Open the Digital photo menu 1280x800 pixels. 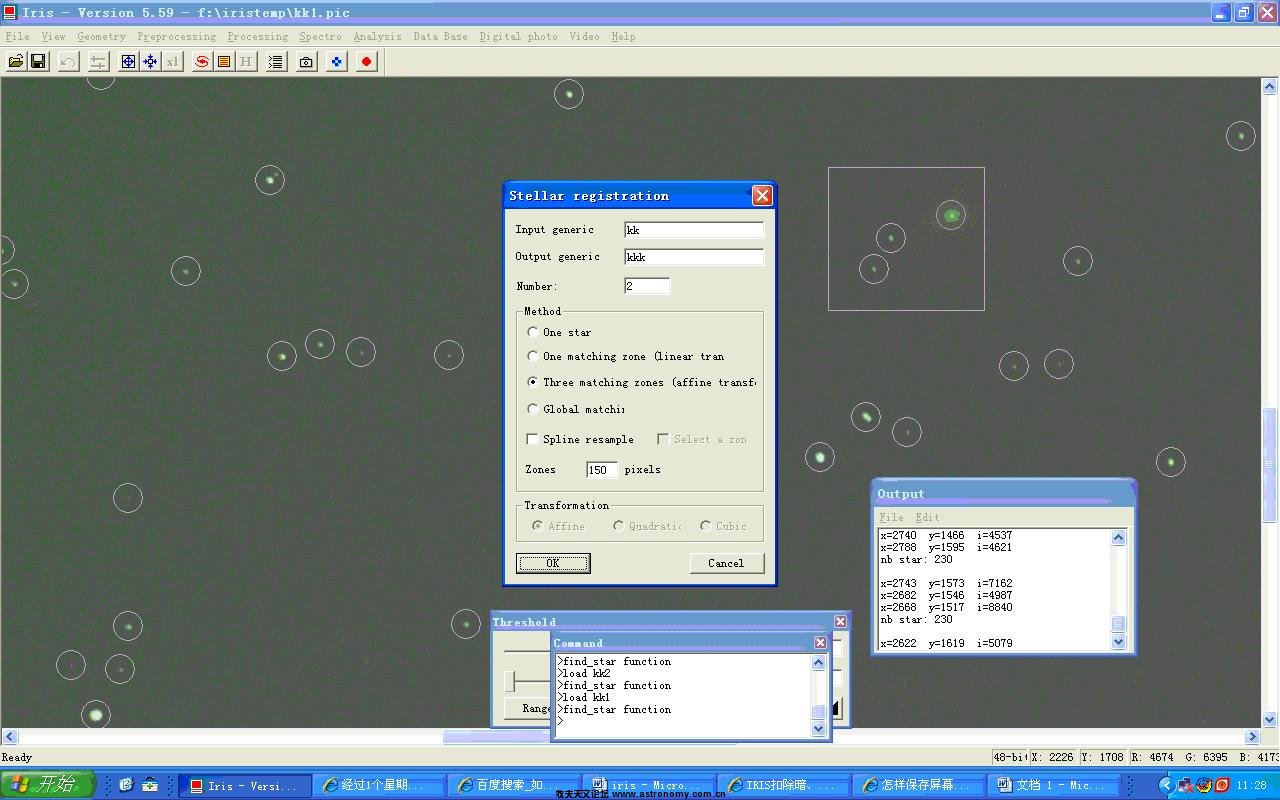click(518, 37)
